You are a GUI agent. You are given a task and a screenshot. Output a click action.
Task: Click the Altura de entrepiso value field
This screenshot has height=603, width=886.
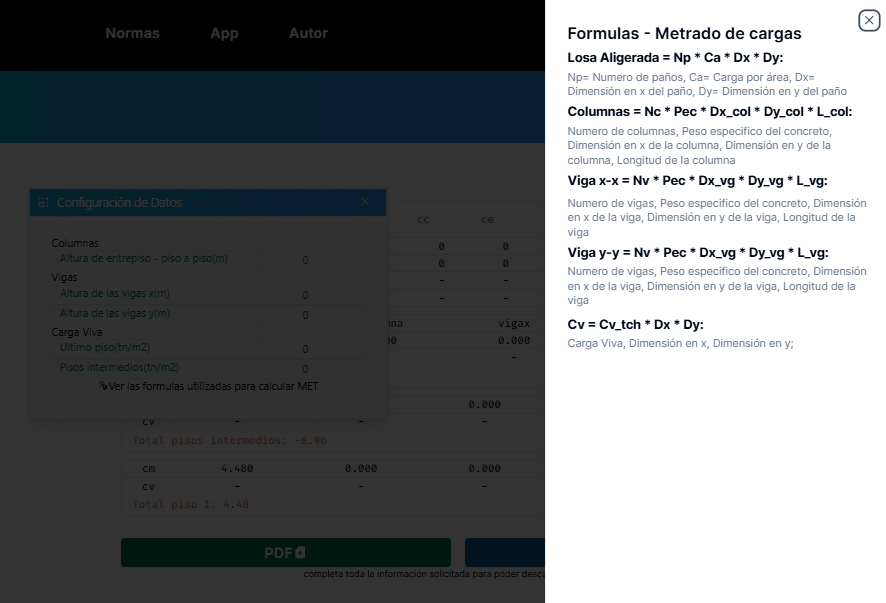[305, 260]
